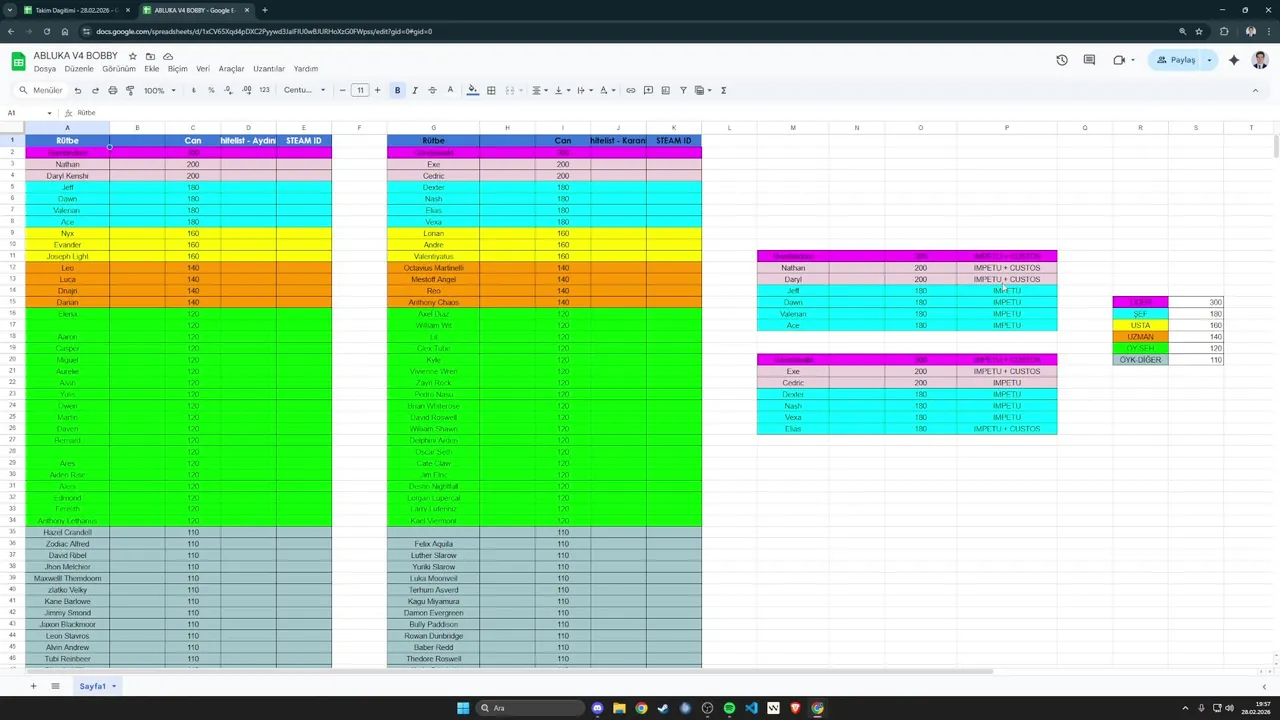Open Paylaş share options arrow

click(x=1209, y=60)
